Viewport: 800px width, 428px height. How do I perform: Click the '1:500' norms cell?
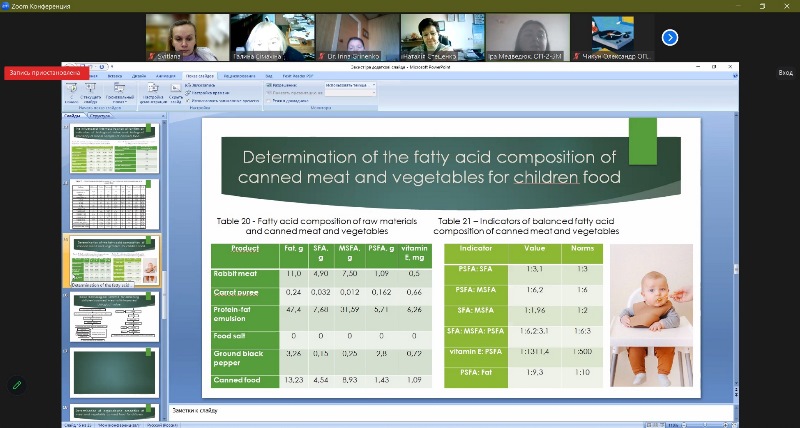pos(582,357)
